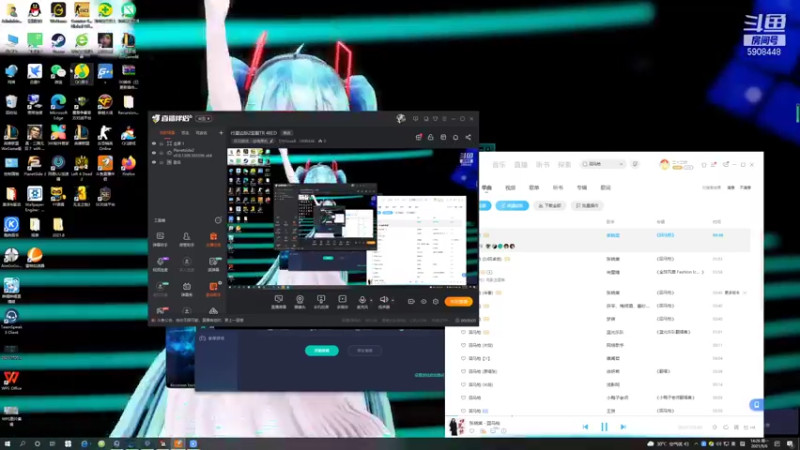Image resolution: width=800 pixels, height=450 pixels.
Task: Click the teal button in background window
Action: (x=321, y=351)
